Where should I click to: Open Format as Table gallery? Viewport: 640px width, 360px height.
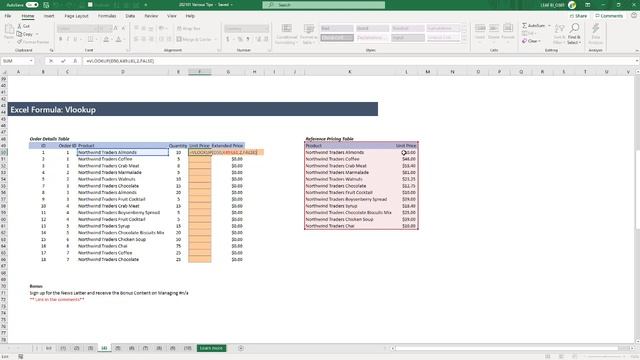(x=309, y=34)
